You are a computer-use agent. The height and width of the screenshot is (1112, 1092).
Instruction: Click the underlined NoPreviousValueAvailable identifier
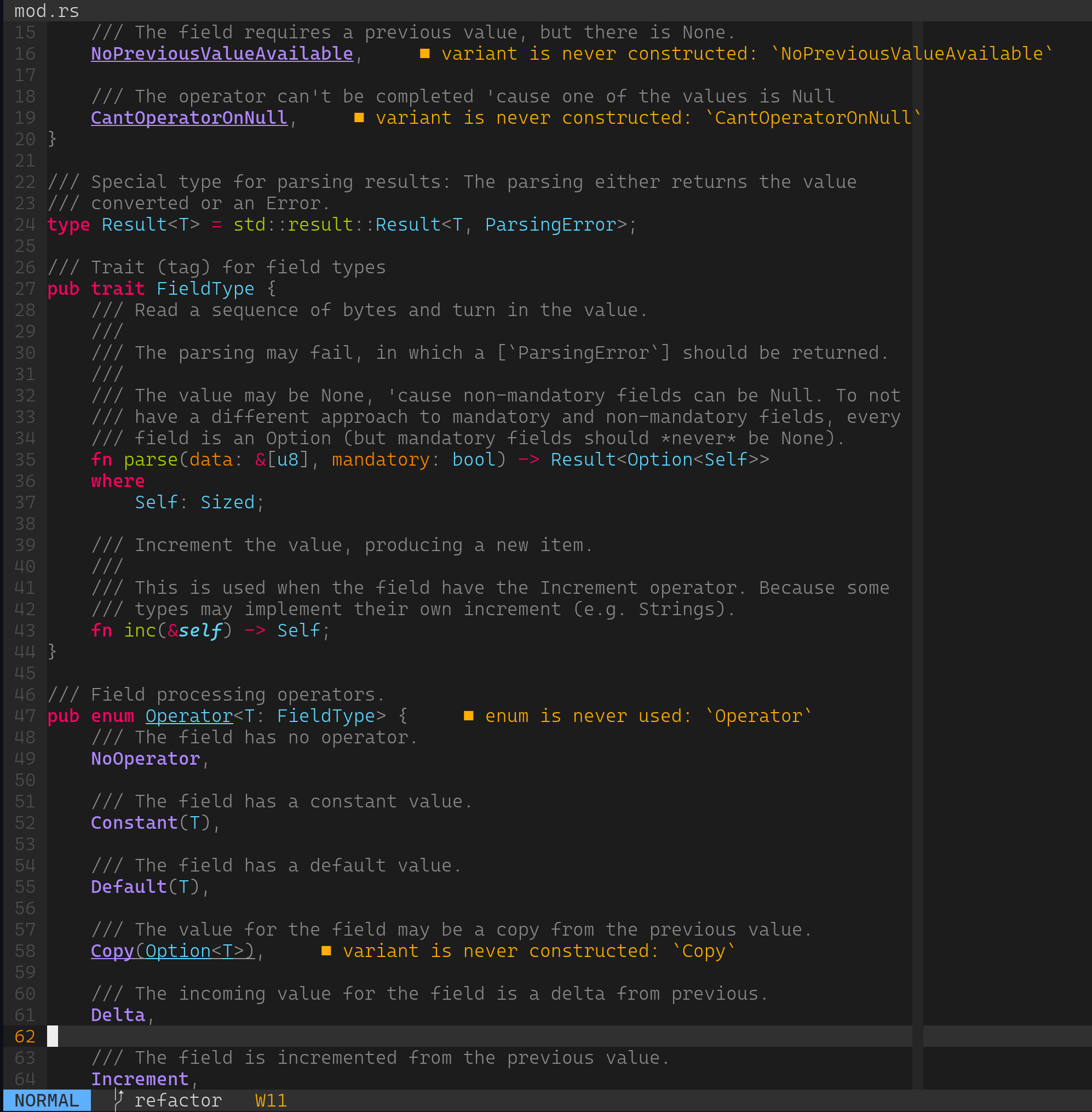pos(222,53)
